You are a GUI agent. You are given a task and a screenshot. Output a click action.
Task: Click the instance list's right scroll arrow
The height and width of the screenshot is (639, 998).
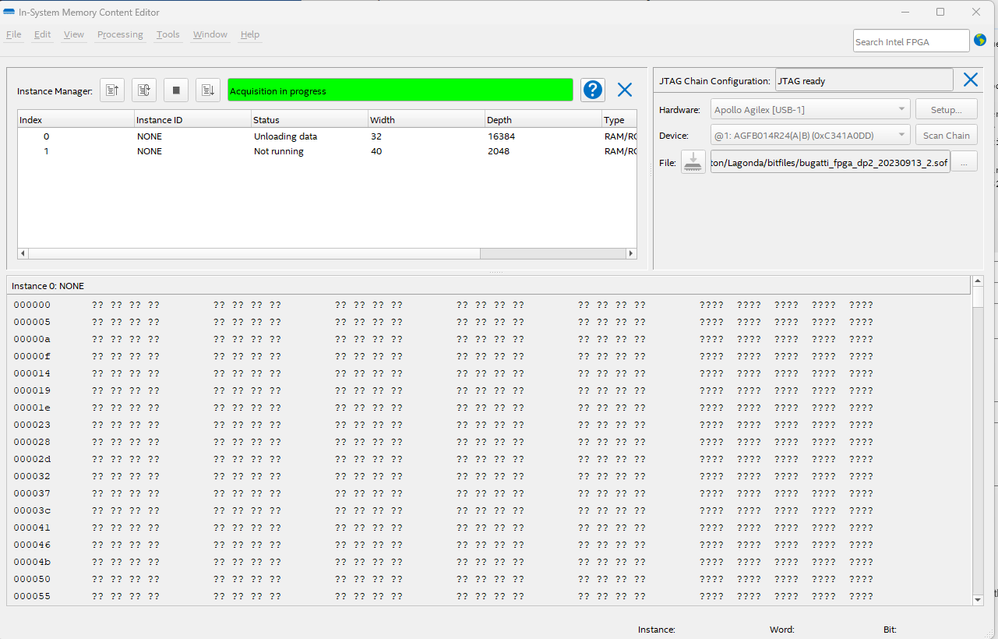click(631, 253)
